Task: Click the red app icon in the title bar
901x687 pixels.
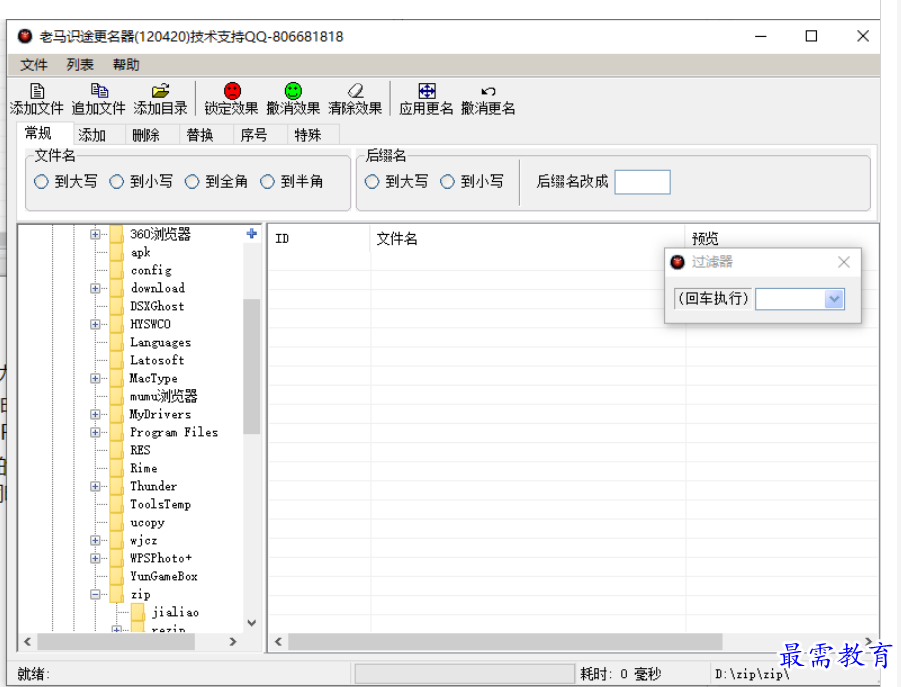Action: (25, 36)
